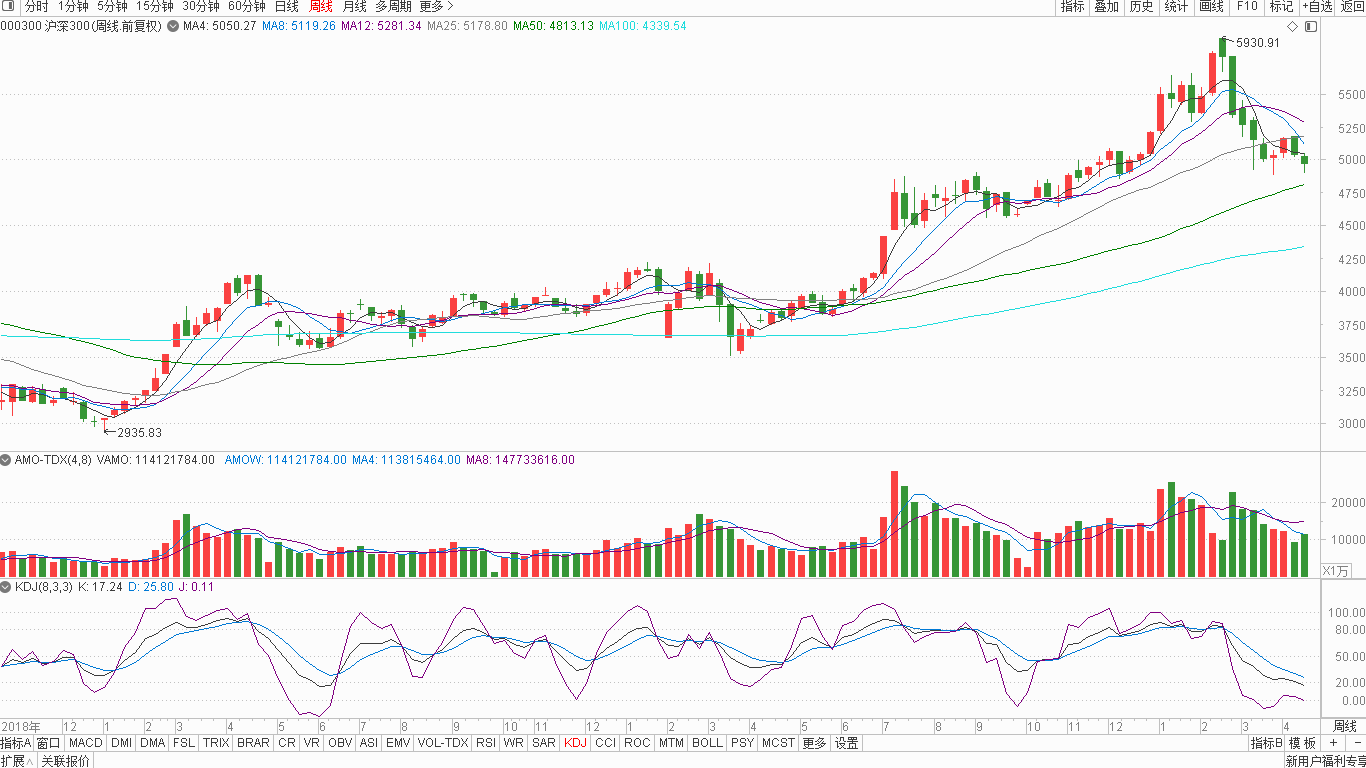Image resolution: width=1366 pixels, height=768 pixels.
Task: Switch the indicator to DMA
Action: (x=152, y=743)
